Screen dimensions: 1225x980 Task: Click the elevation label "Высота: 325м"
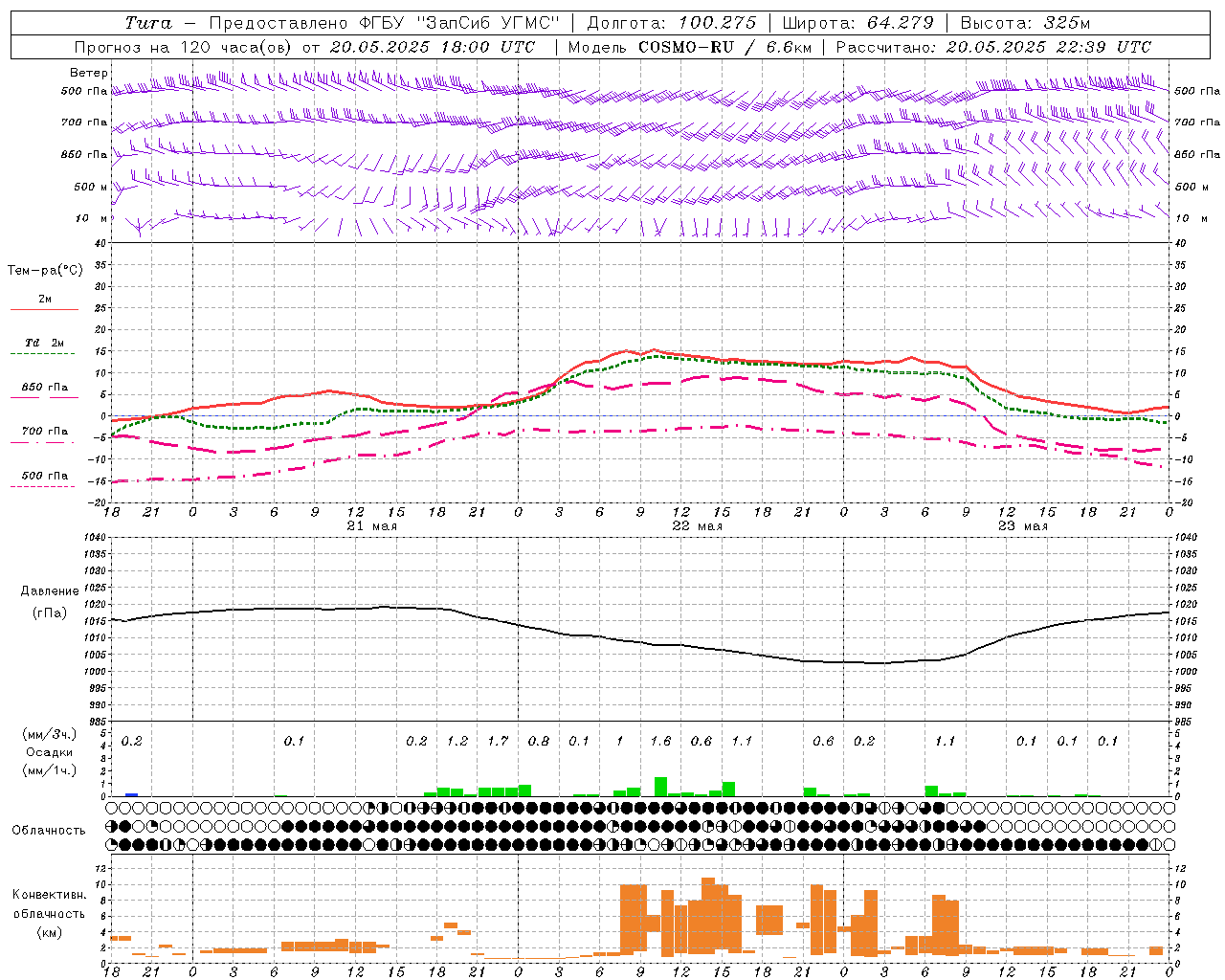click(x=1025, y=23)
